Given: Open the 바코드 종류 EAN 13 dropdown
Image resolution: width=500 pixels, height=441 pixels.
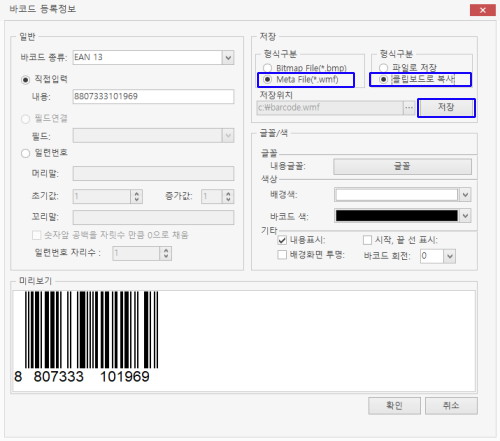Looking at the screenshot, I should point(228,58).
